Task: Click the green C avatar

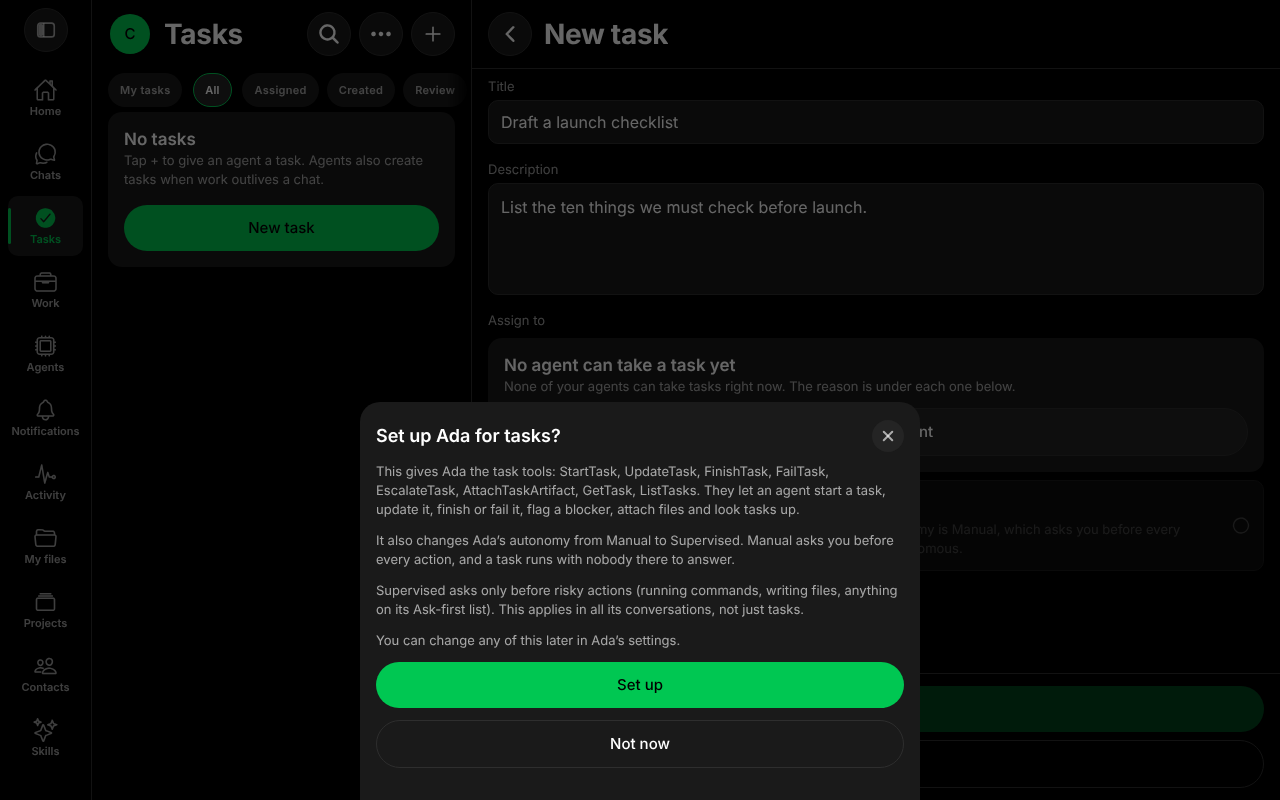Action: pyautogui.click(x=130, y=34)
